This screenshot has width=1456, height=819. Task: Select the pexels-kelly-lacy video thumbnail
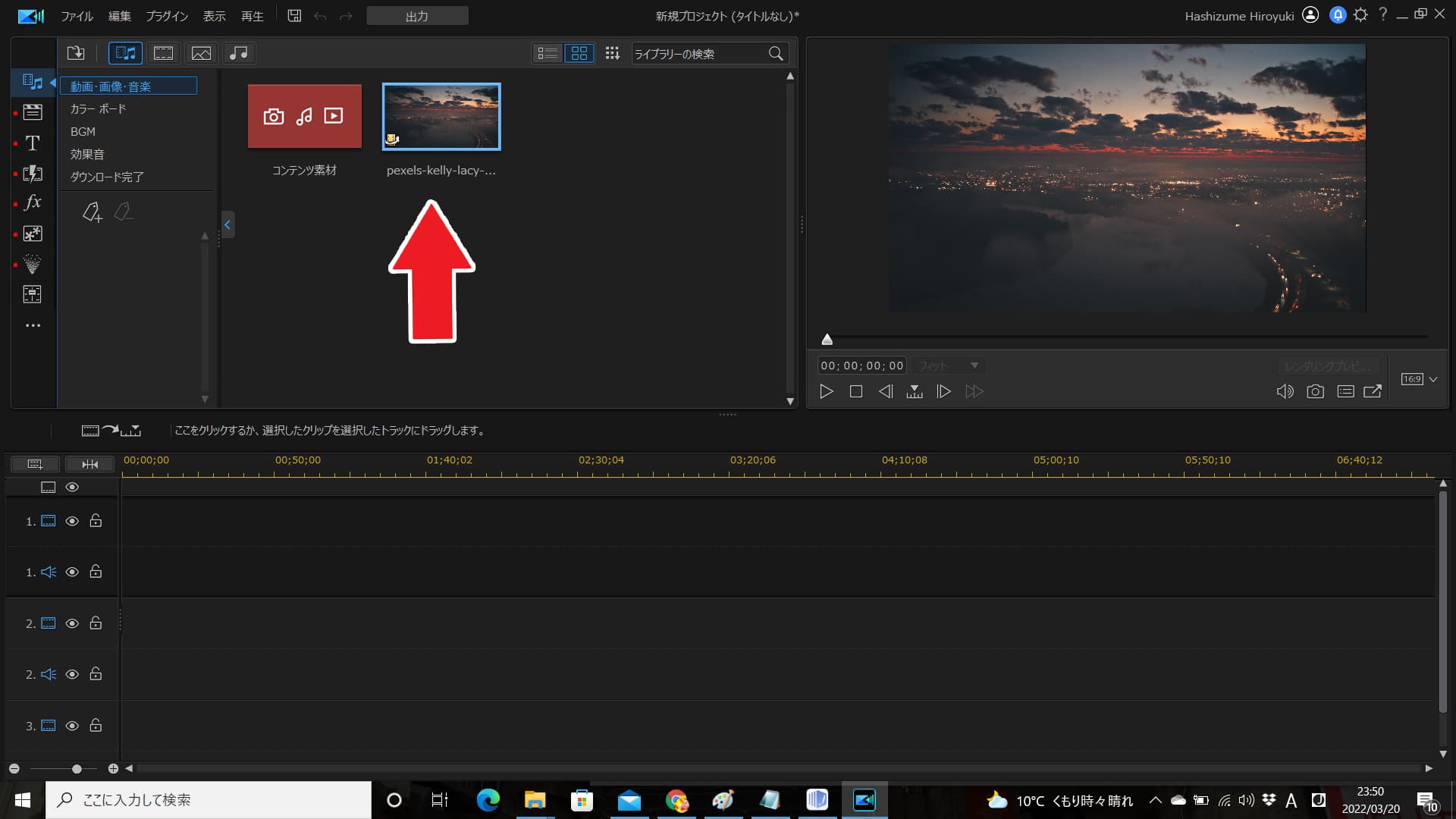pos(441,117)
